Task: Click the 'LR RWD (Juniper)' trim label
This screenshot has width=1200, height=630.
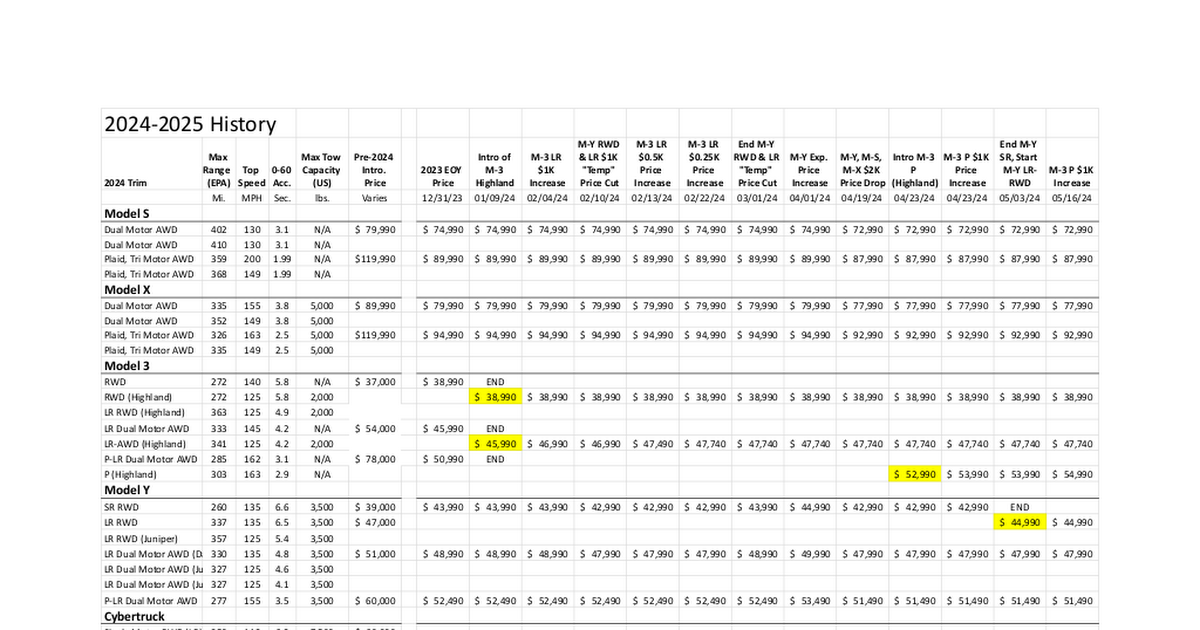Action: click(142, 538)
